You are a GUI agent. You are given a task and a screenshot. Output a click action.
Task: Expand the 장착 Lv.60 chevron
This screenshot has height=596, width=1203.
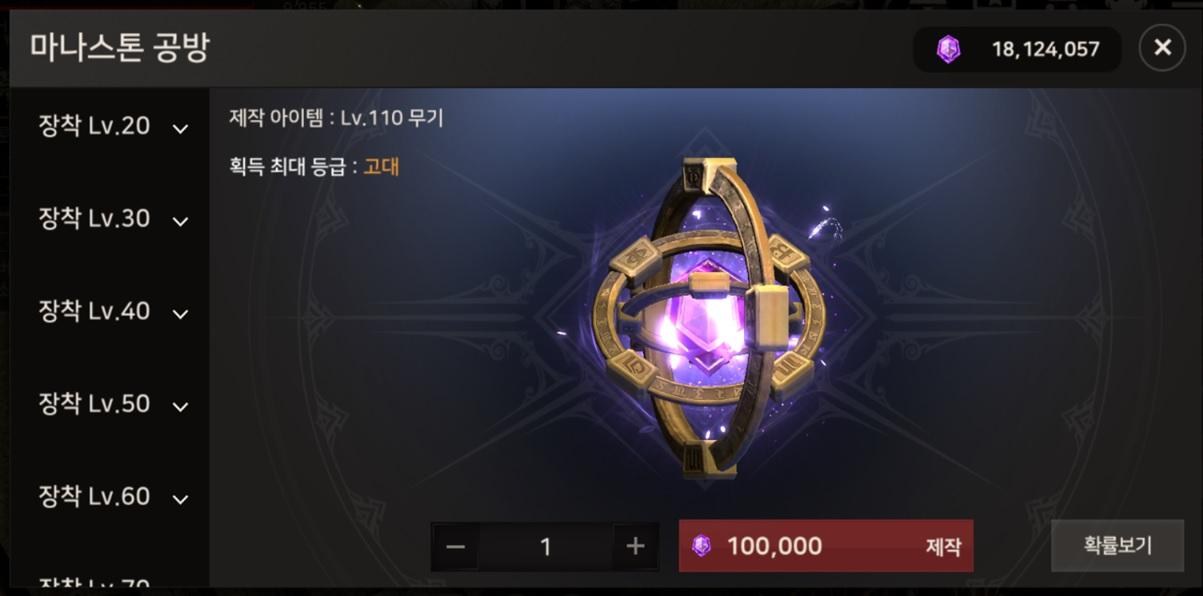[180, 499]
